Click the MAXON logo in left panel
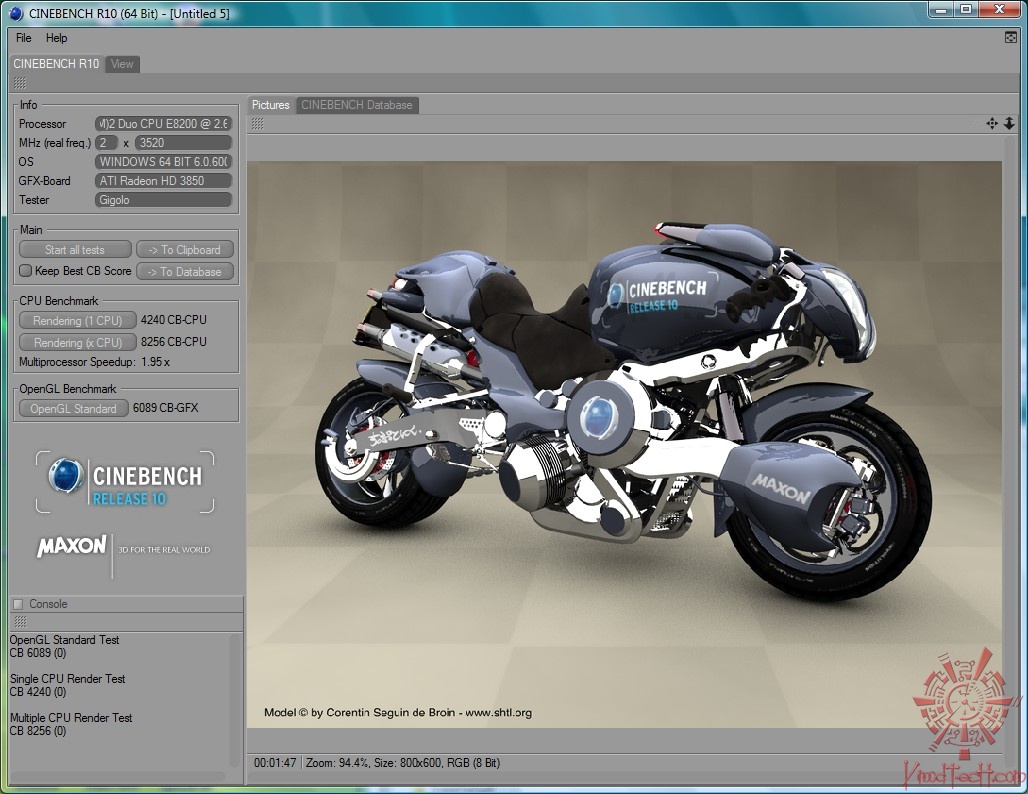 click(71, 546)
